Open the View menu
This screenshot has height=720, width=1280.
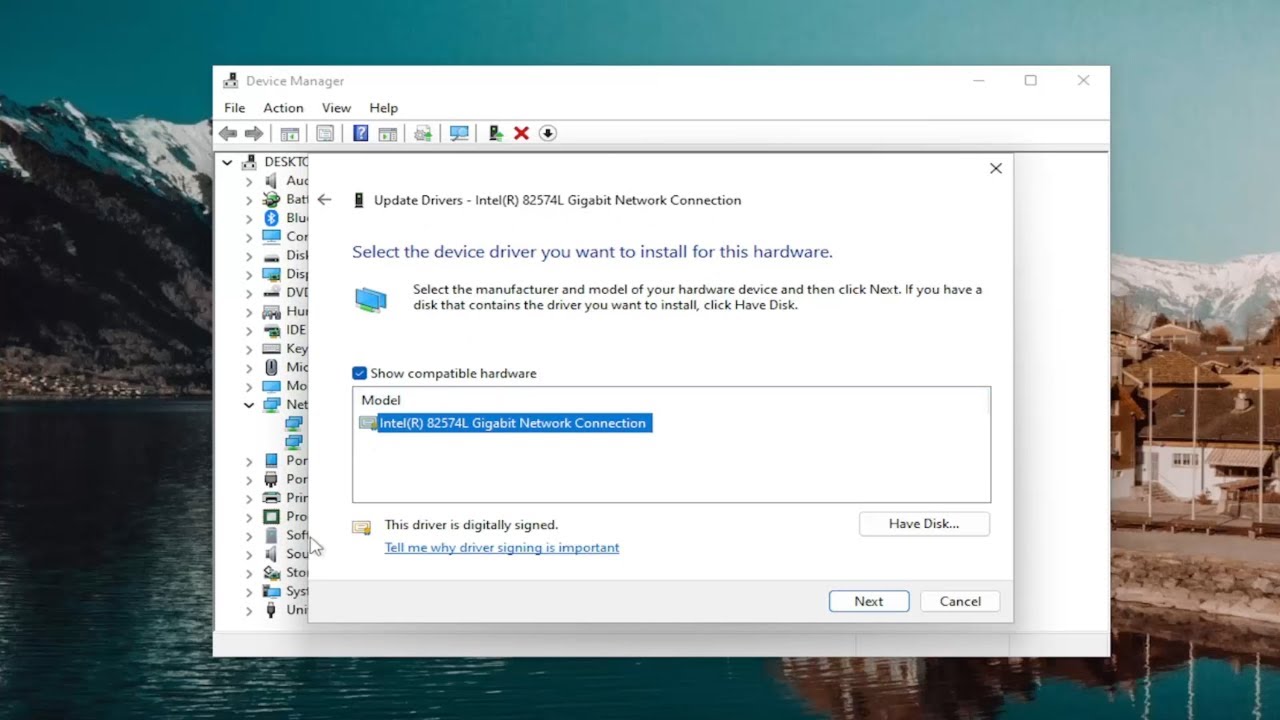[336, 108]
